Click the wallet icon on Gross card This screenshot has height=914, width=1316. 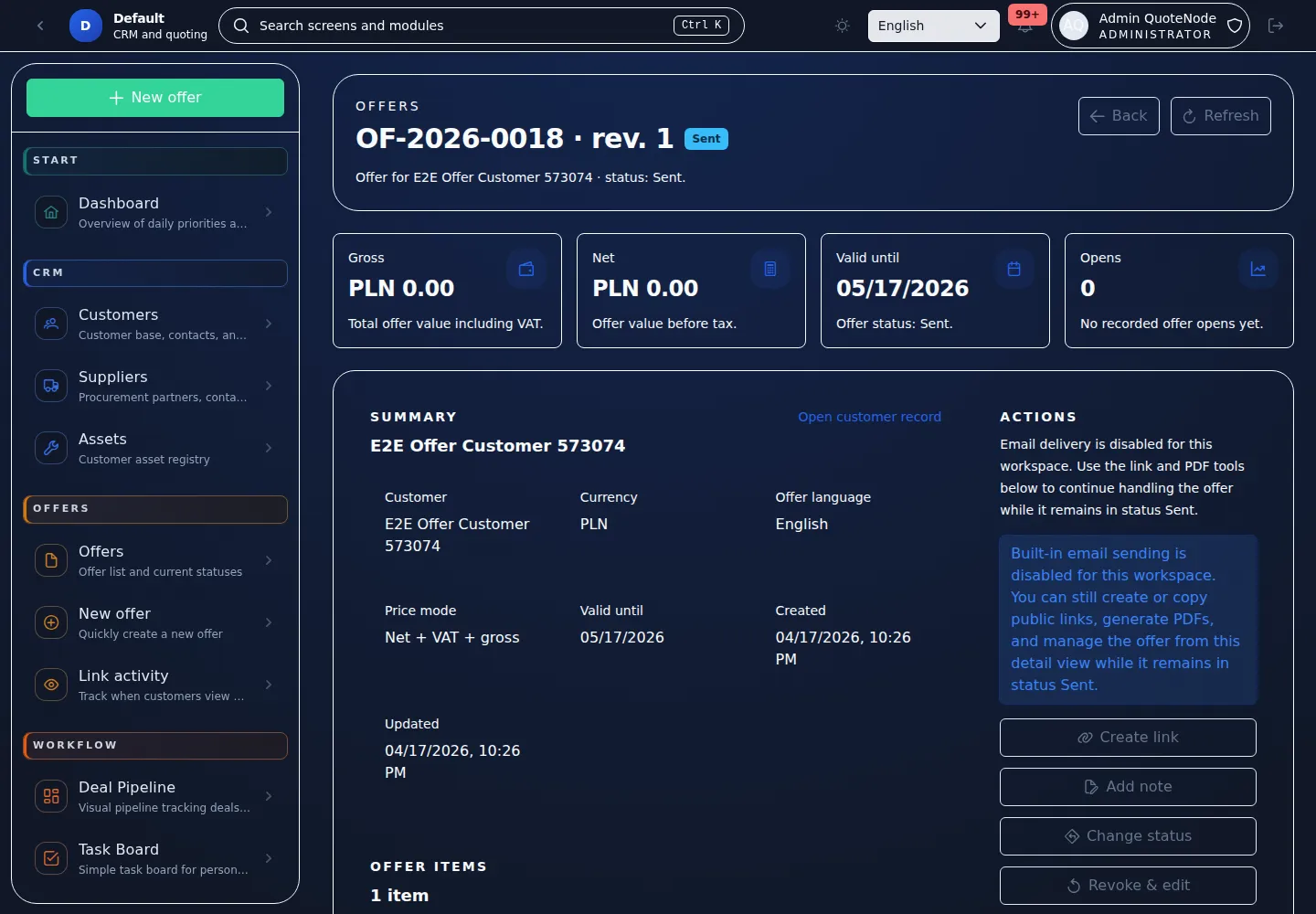point(526,269)
